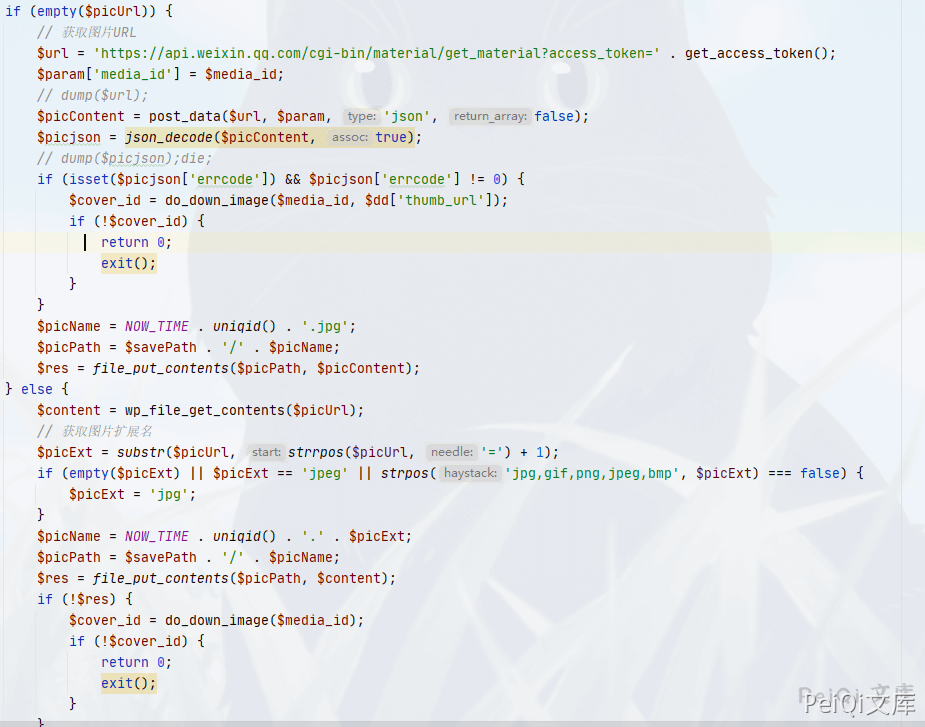Click the 'thumb_url' array key string
Screen dimensions: 925x727
coord(441,201)
